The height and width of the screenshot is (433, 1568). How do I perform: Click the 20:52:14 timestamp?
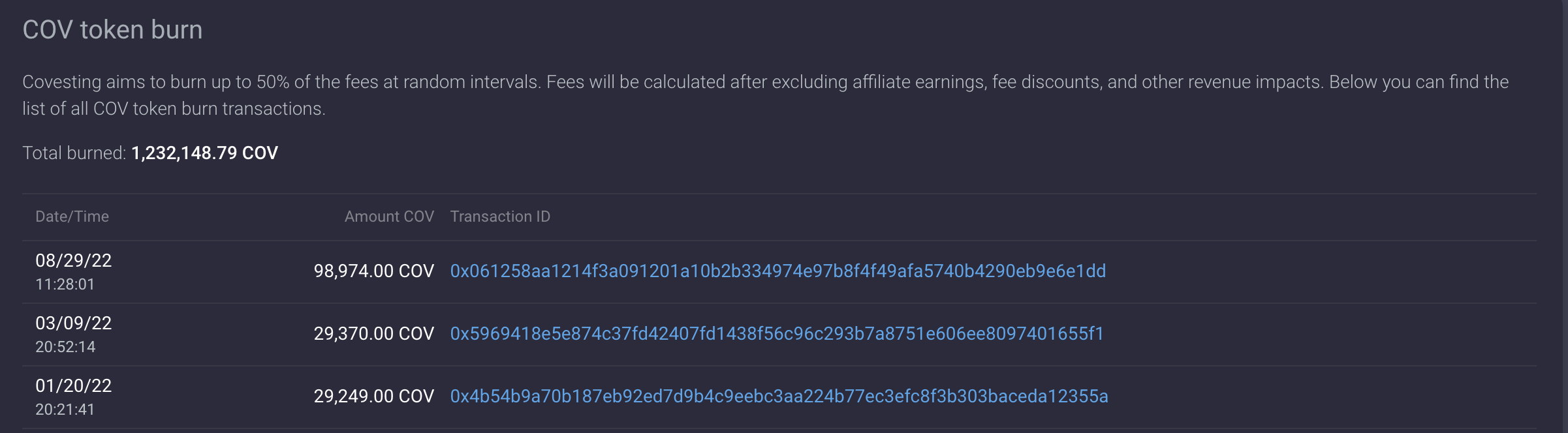(65, 347)
